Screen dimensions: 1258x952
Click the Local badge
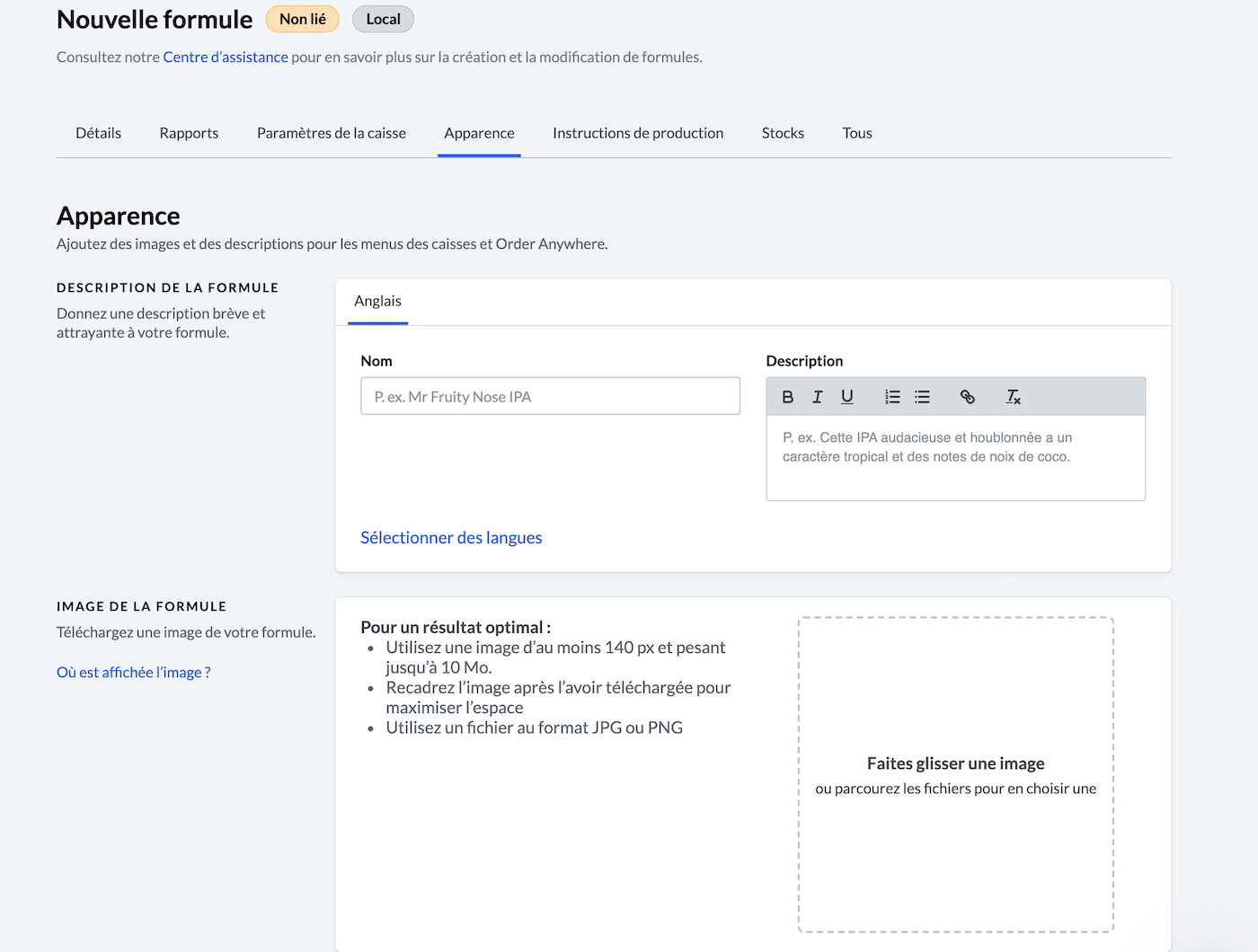[383, 19]
